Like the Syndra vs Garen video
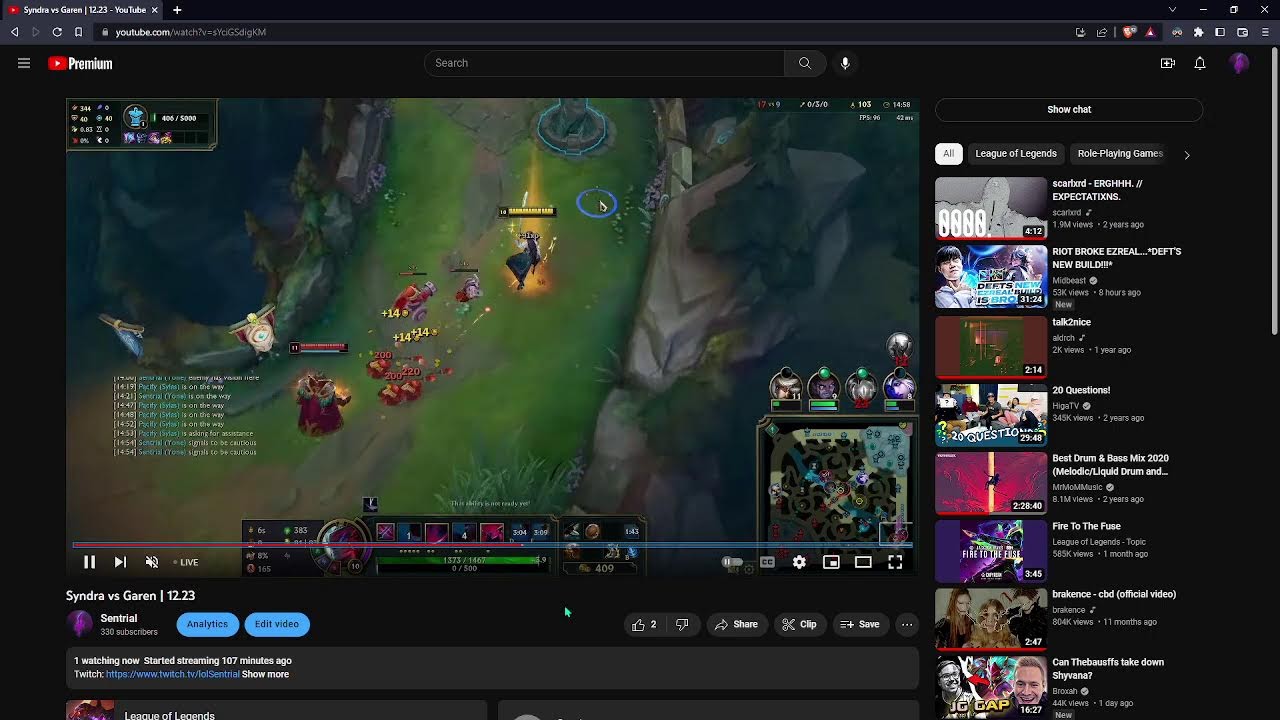The image size is (1280, 720). click(x=644, y=624)
